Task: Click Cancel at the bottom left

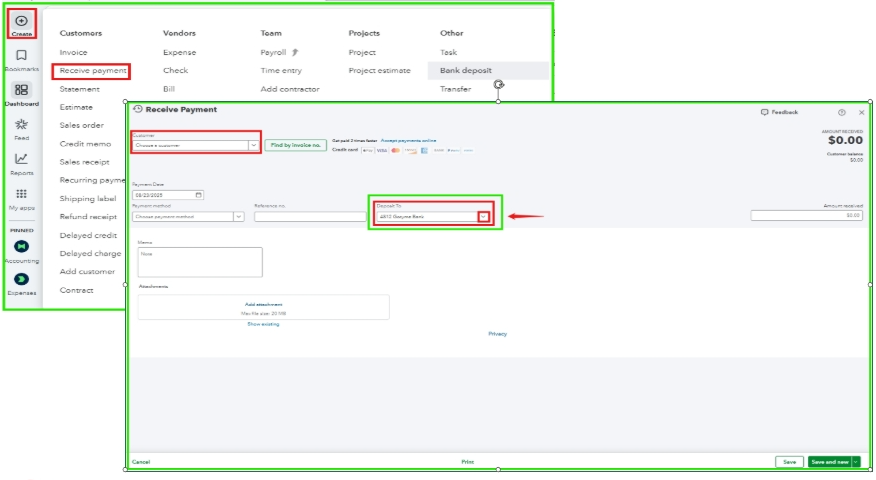Action: pos(141,462)
